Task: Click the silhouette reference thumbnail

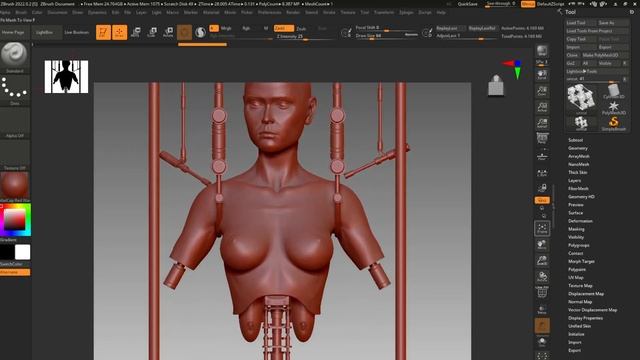Action: coord(66,77)
